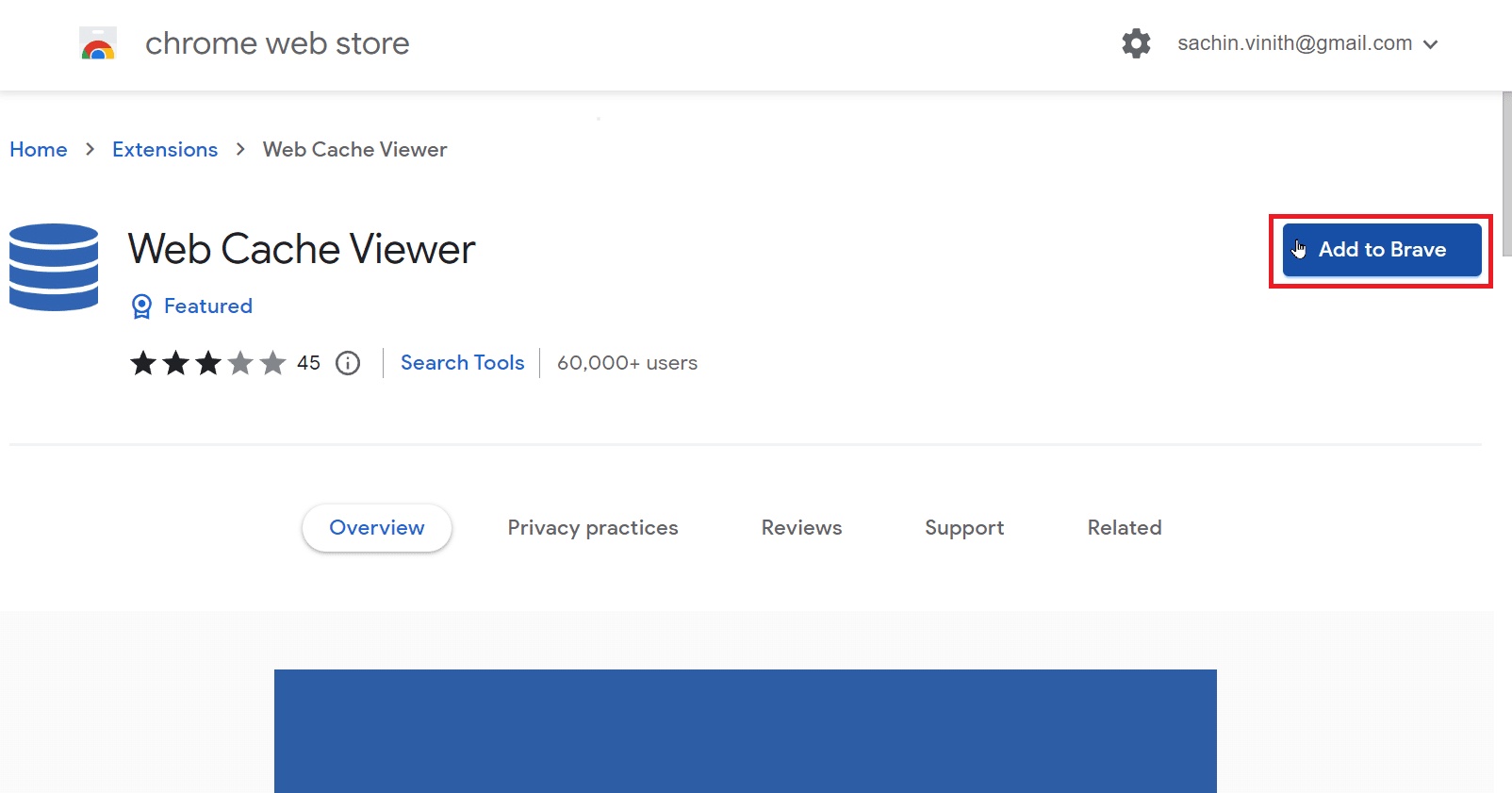This screenshot has width=1512, height=793.
Task: Switch to the Support tab
Action: click(x=964, y=528)
